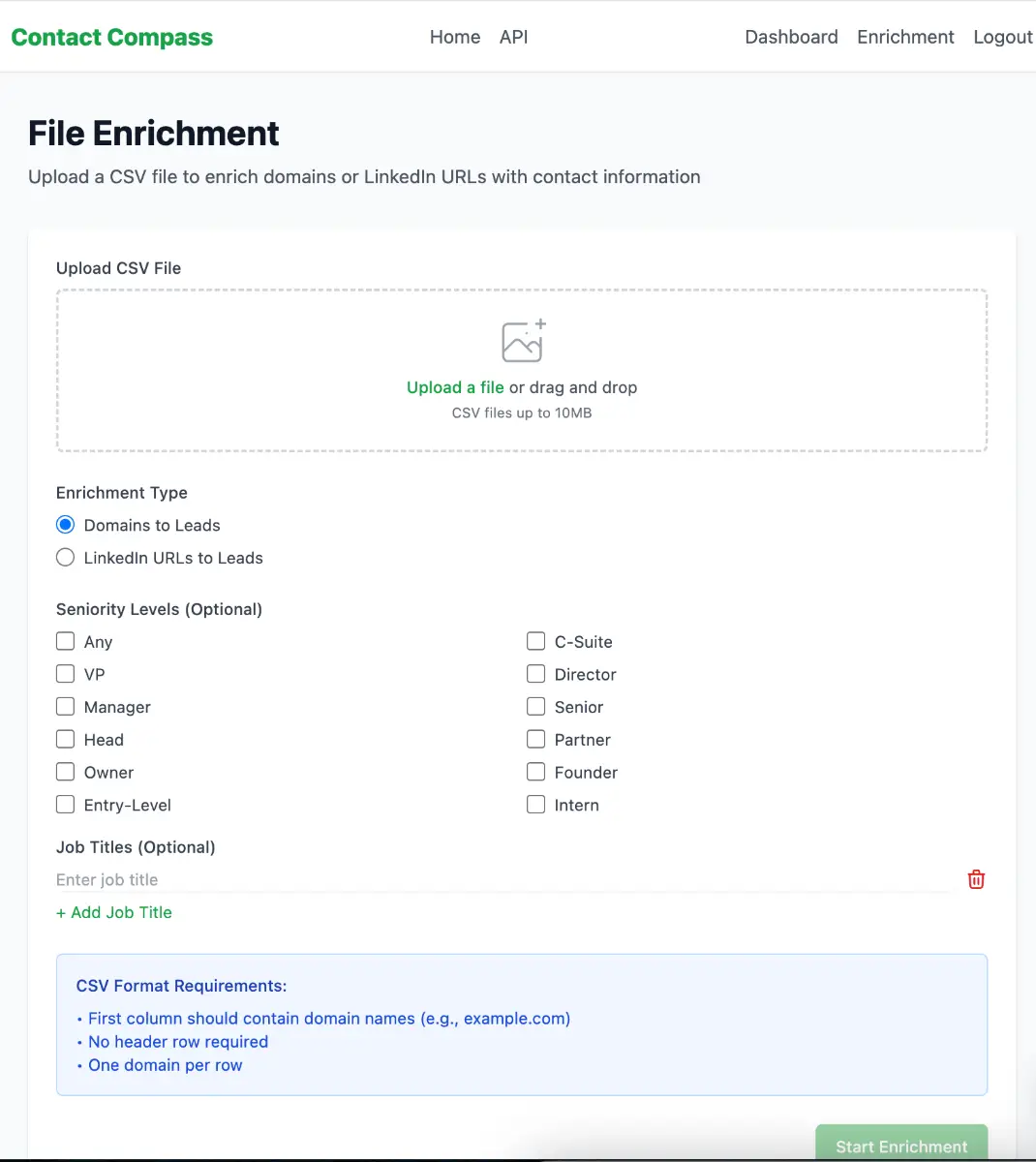
Task: Click the Contact Compass logo
Action: [112, 37]
